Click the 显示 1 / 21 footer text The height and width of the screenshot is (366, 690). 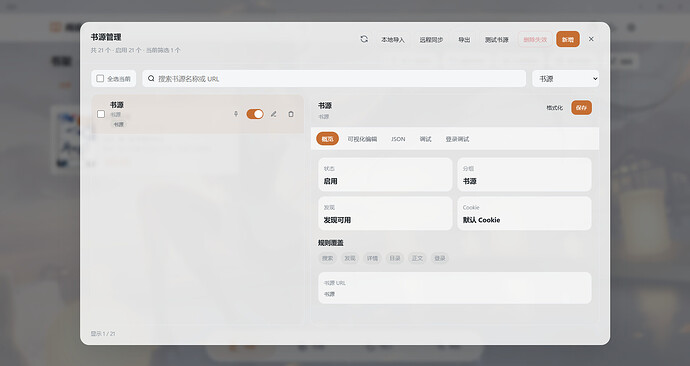[103, 334]
